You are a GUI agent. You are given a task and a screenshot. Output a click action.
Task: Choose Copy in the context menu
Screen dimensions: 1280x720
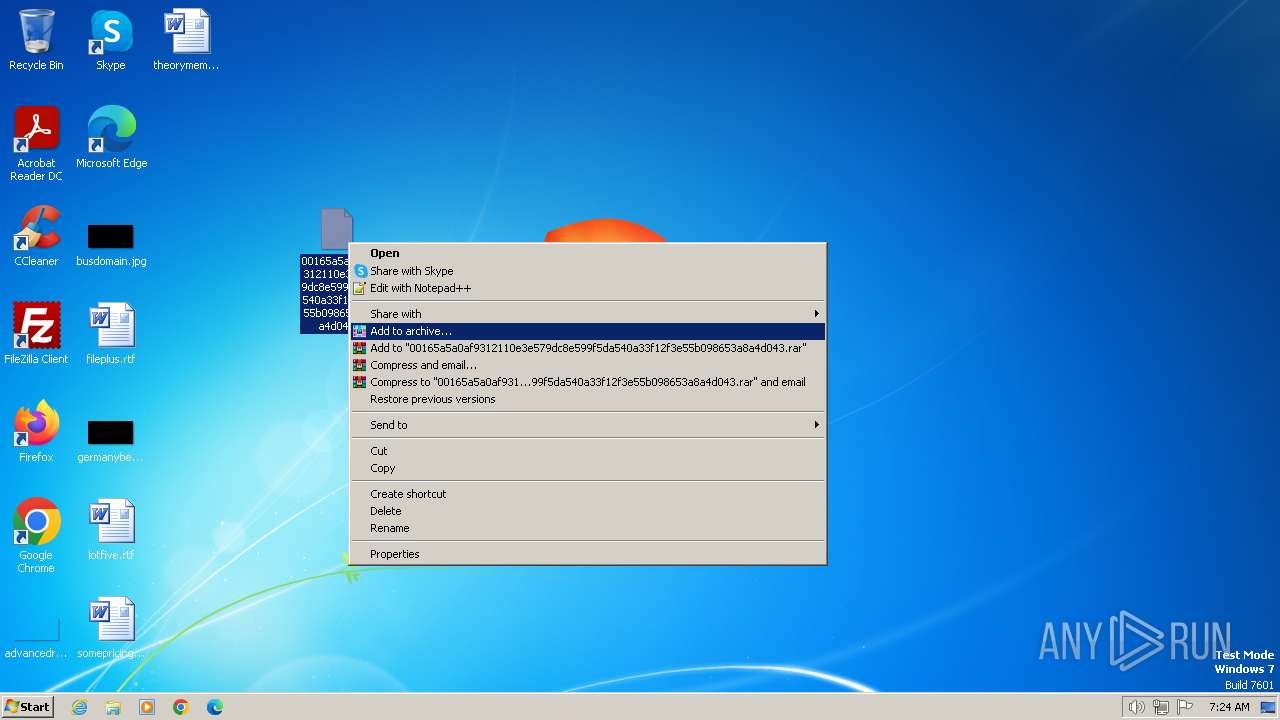coord(588,468)
